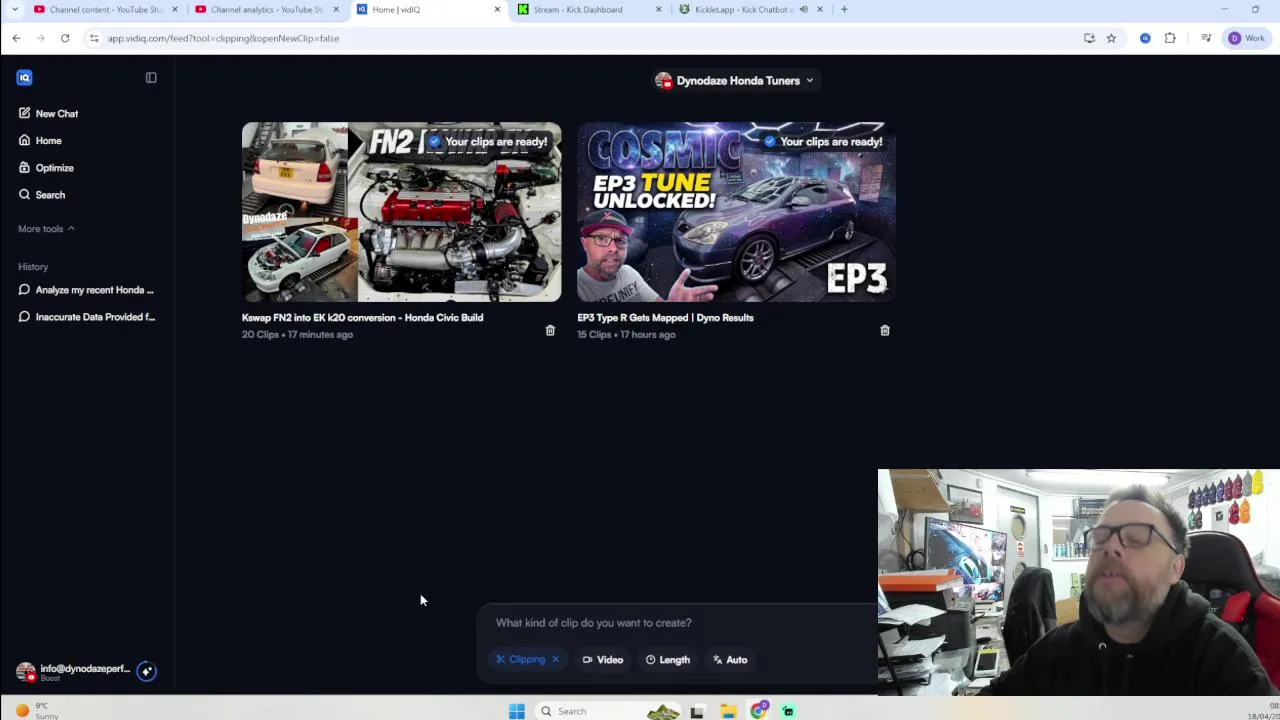The width and height of the screenshot is (1280, 720).
Task: Go back in browser
Action: tap(16, 38)
